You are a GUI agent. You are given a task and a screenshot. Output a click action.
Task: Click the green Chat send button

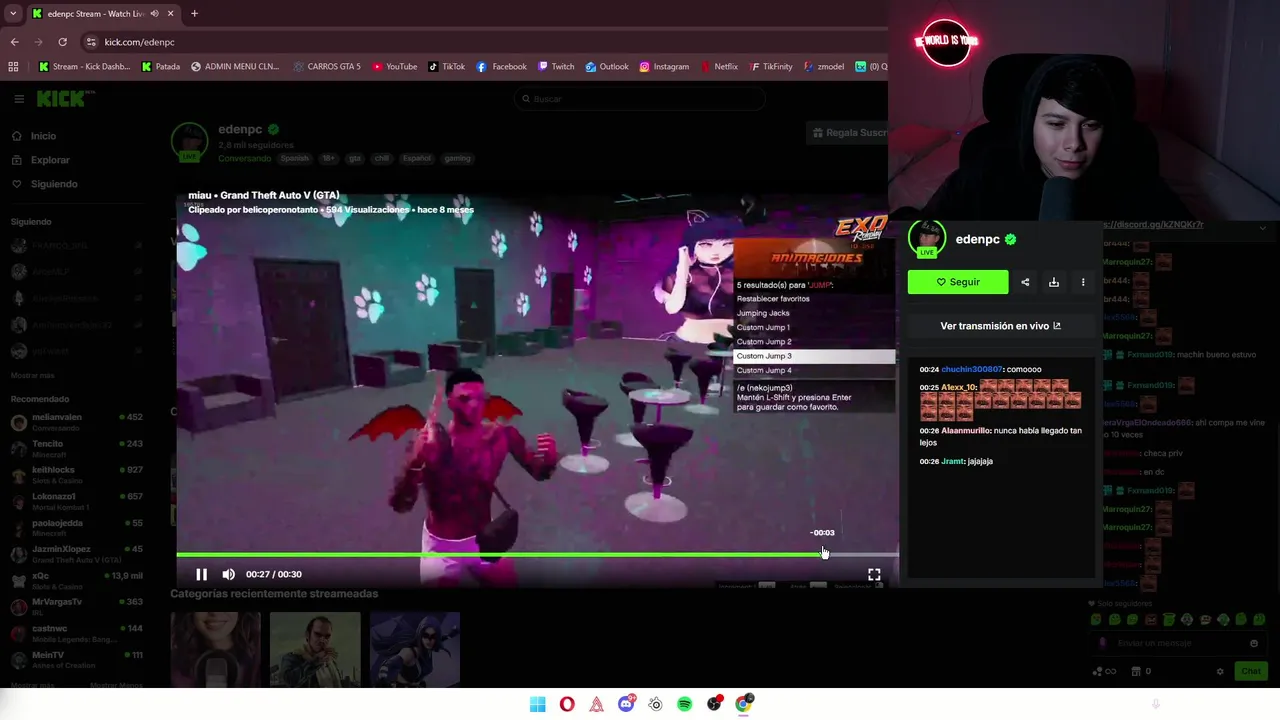1251,672
